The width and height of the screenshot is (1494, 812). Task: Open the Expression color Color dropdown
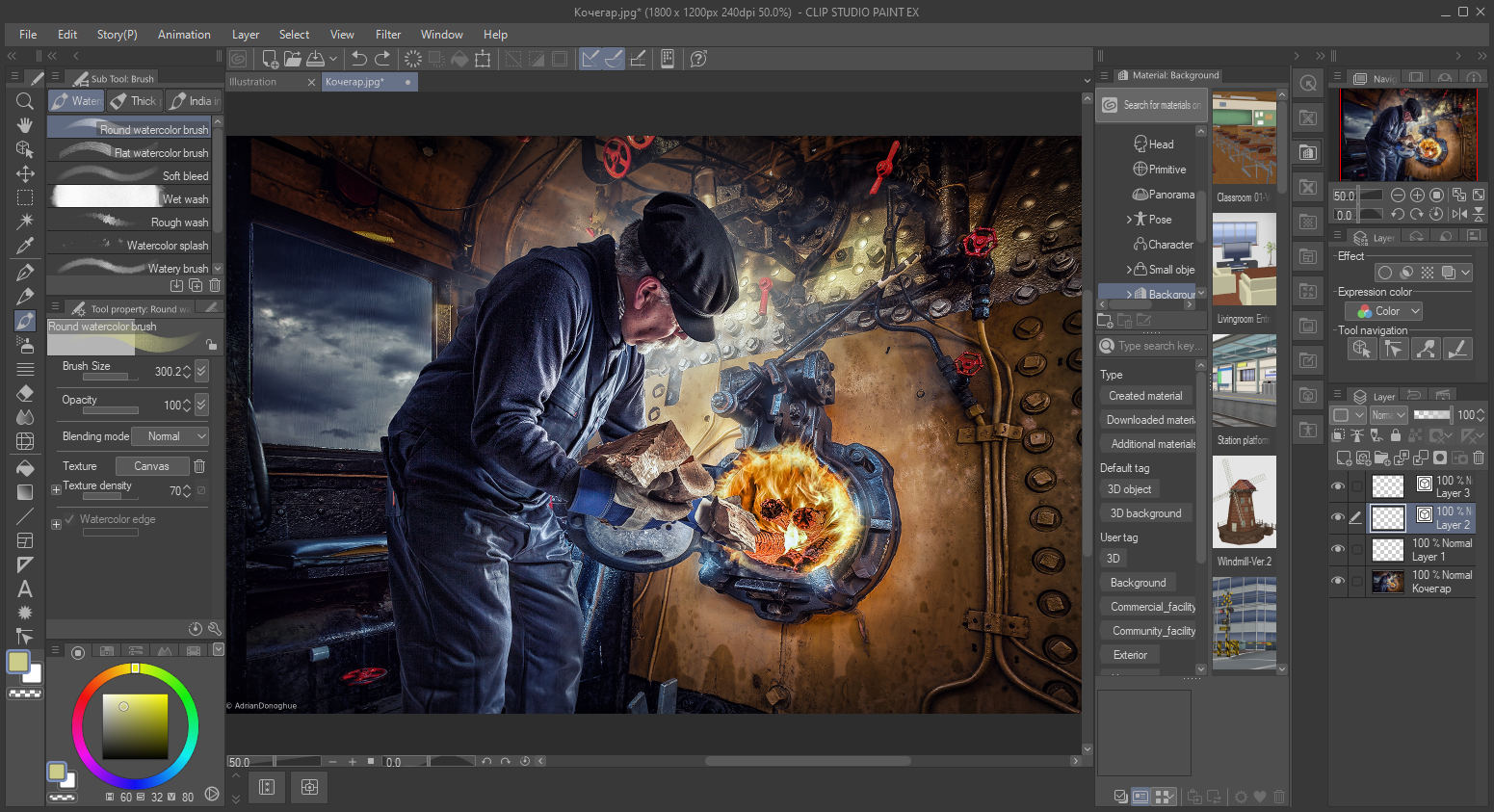[x=1383, y=311]
